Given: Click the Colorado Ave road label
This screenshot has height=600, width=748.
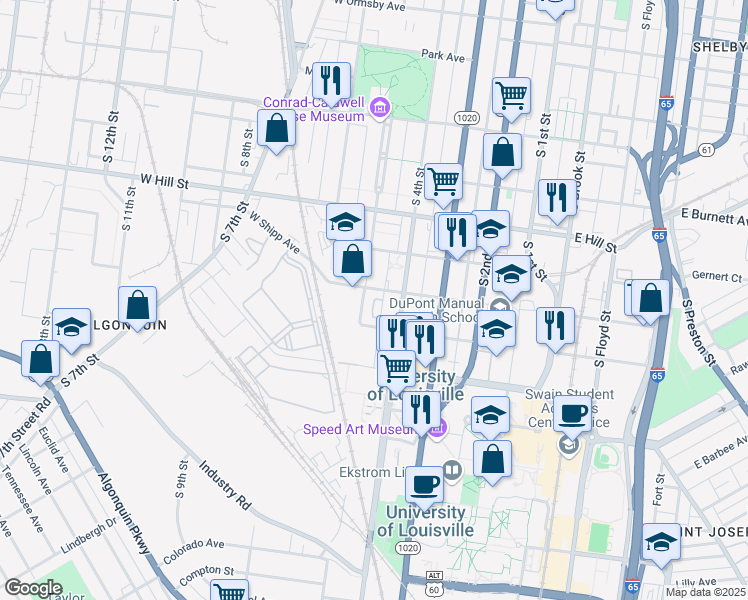Looking at the screenshot, I should tap(193, 551).
